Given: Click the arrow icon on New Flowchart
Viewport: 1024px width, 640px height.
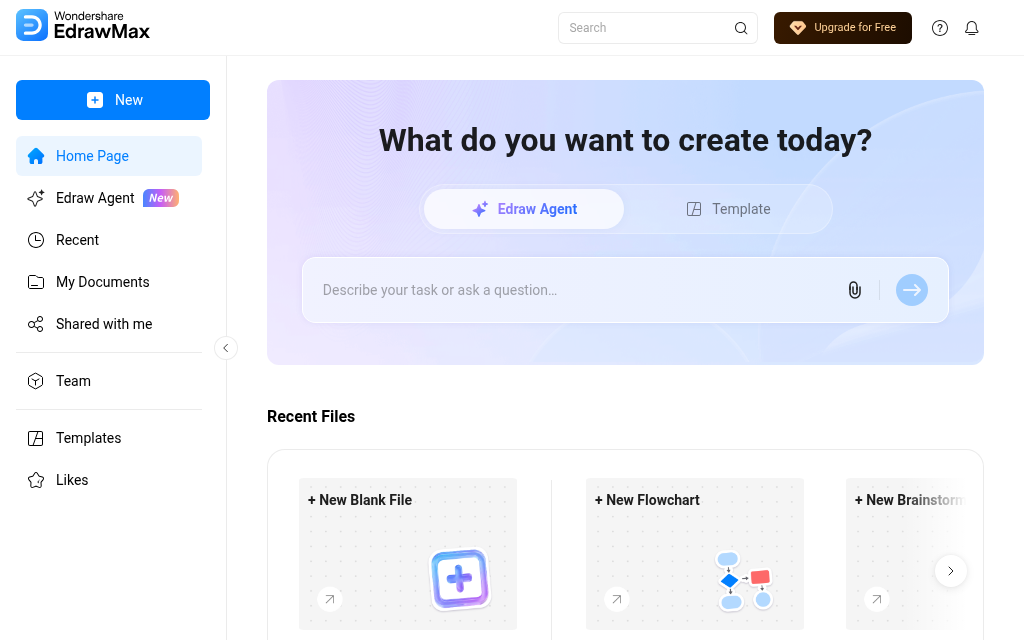Looking at the screenshot, I should point(616,599).
